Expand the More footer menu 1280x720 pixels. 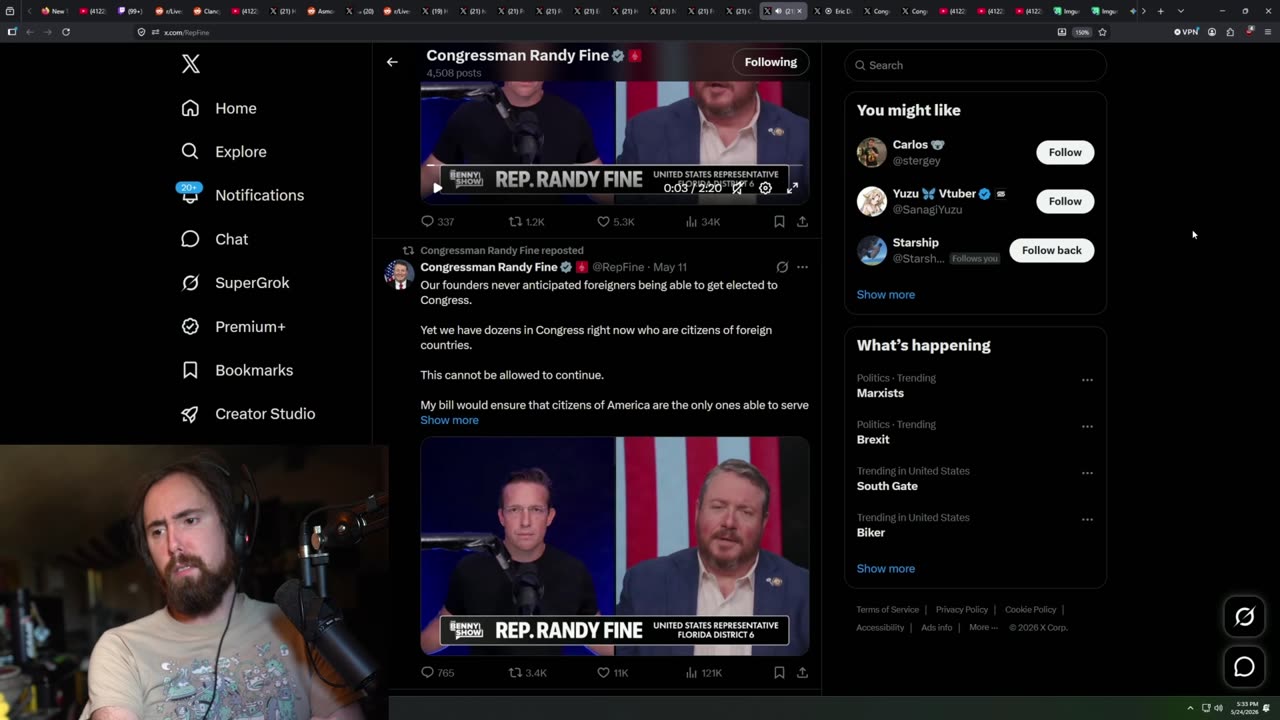click(x=981, y=627)
